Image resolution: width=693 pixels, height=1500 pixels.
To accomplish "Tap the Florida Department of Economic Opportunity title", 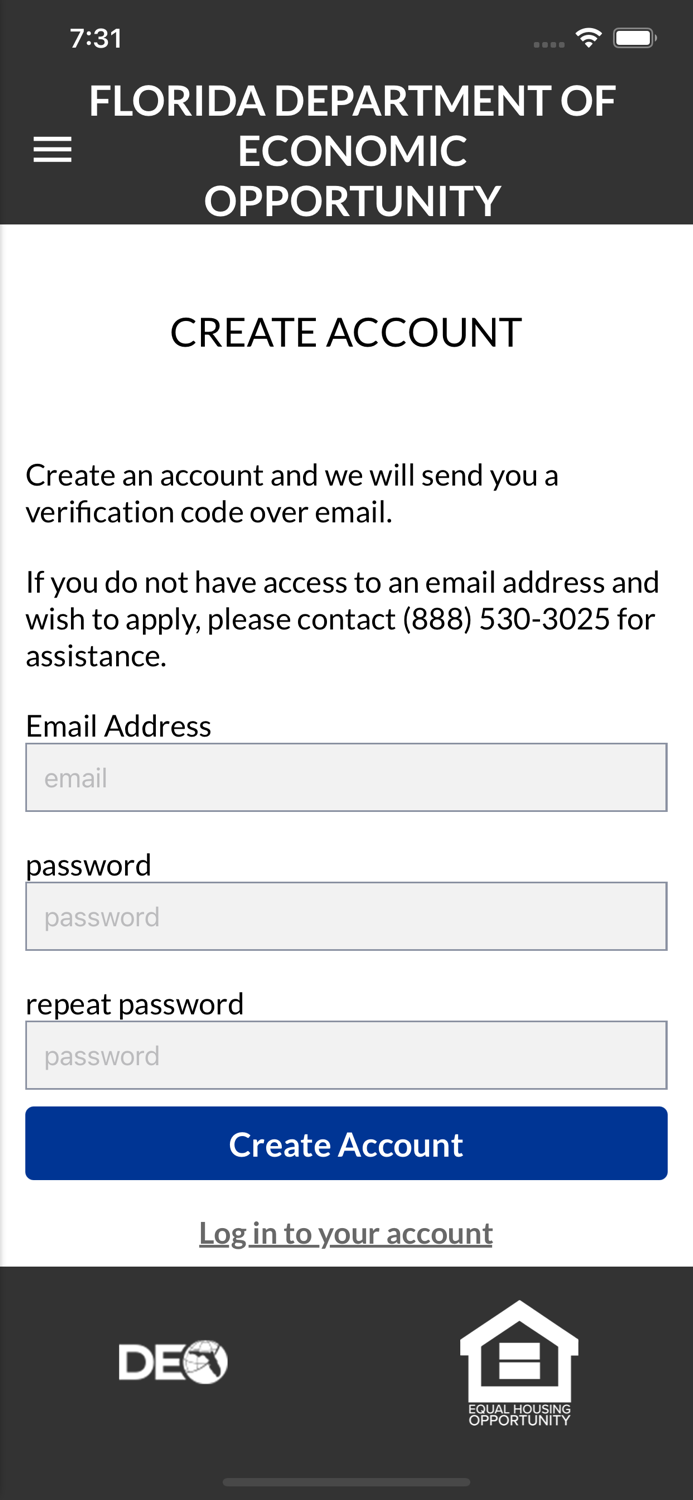I will [x=352, y=151].
